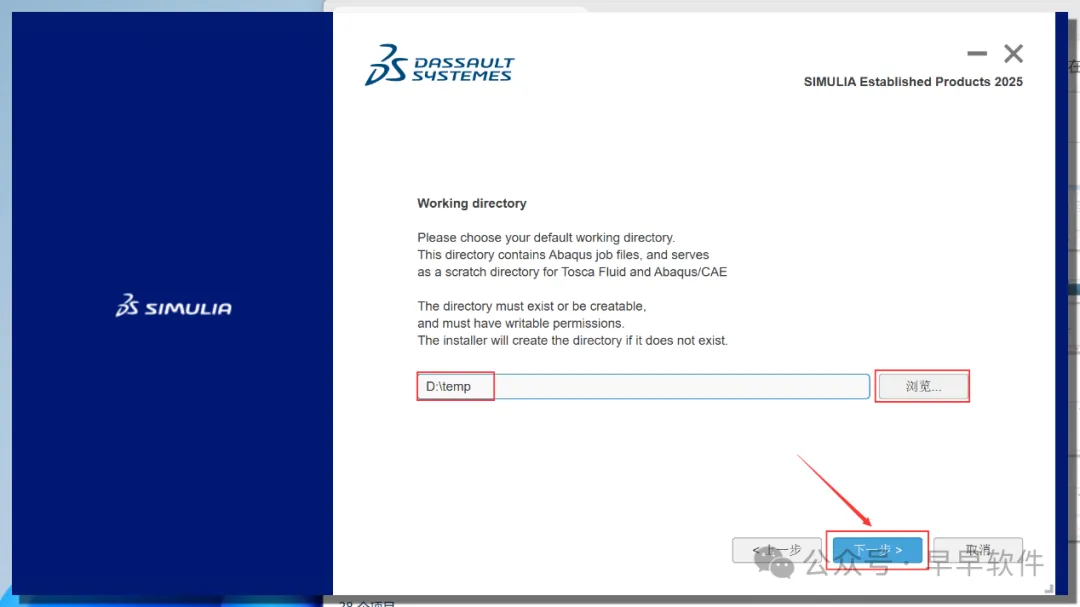Cancel installation with the 取消 button
The image size is (1080, 607).
[978, 550]
